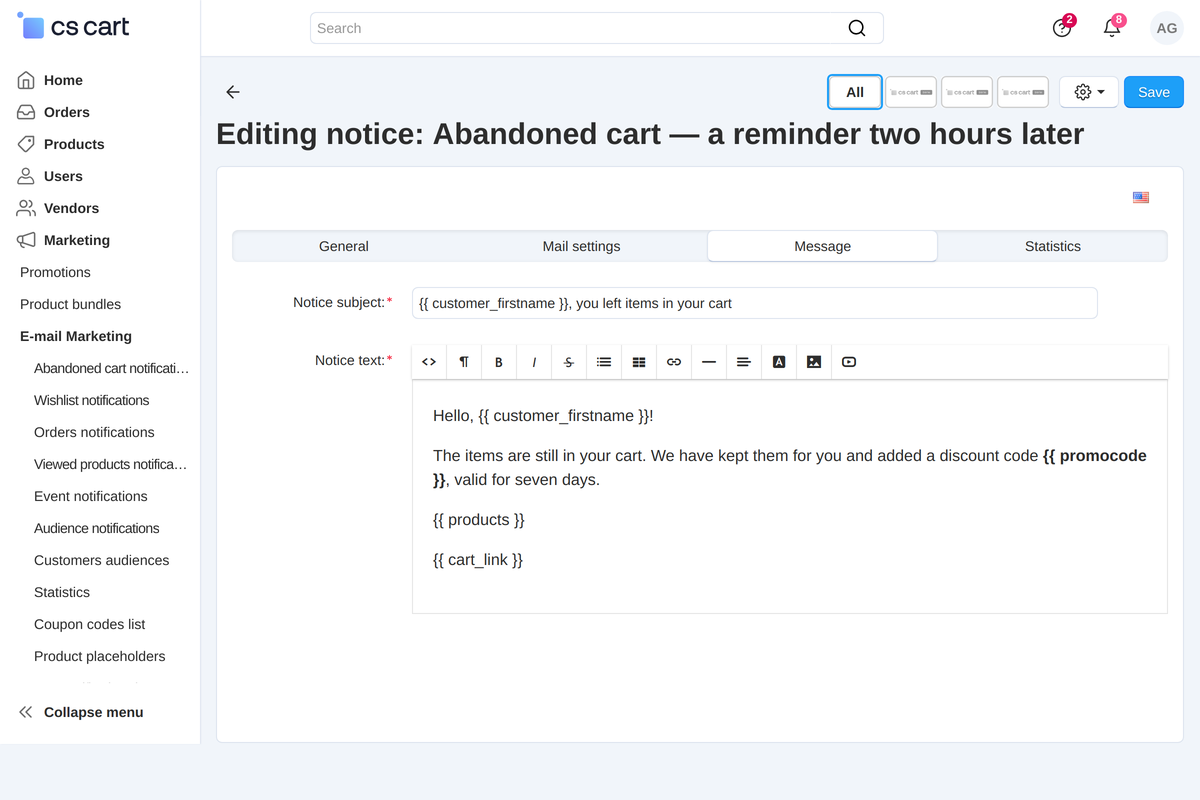Insert a table in the editor

click(639, 362)
